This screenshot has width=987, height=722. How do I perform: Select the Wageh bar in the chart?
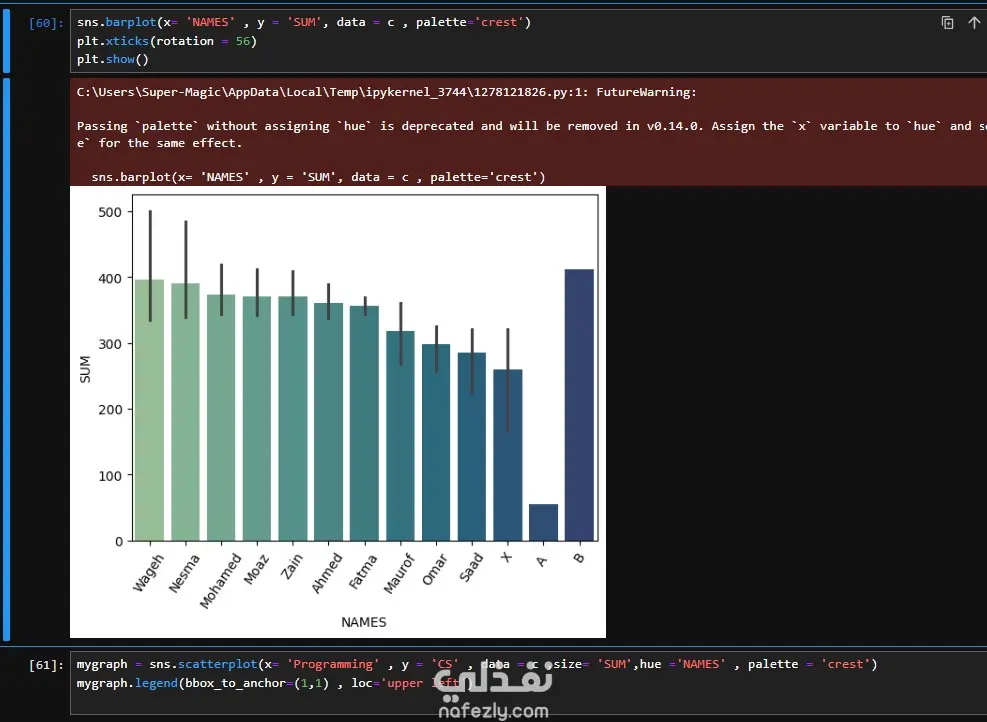(149, 410)
